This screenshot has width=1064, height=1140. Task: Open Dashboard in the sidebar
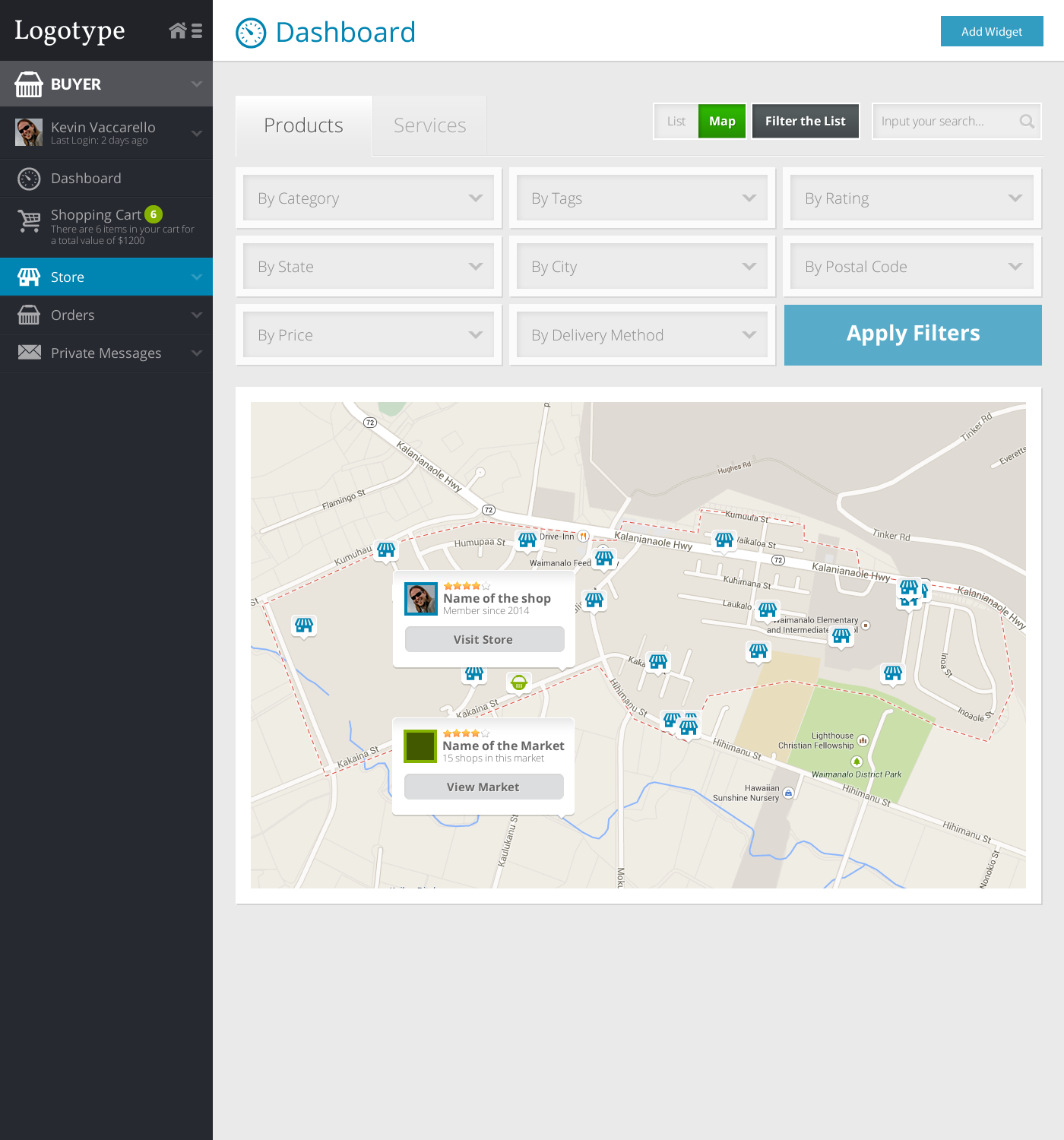pyautogui.click(x=106, y=179)
